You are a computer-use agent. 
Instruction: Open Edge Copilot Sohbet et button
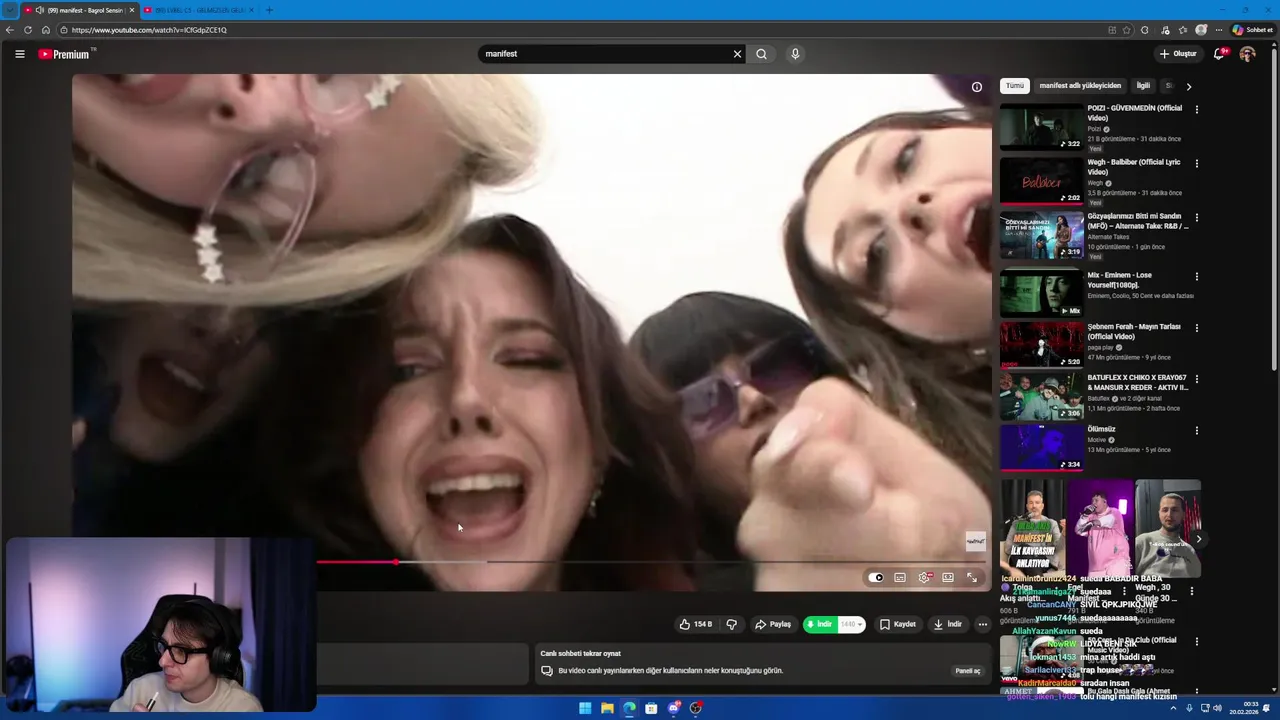point(1251,30)
